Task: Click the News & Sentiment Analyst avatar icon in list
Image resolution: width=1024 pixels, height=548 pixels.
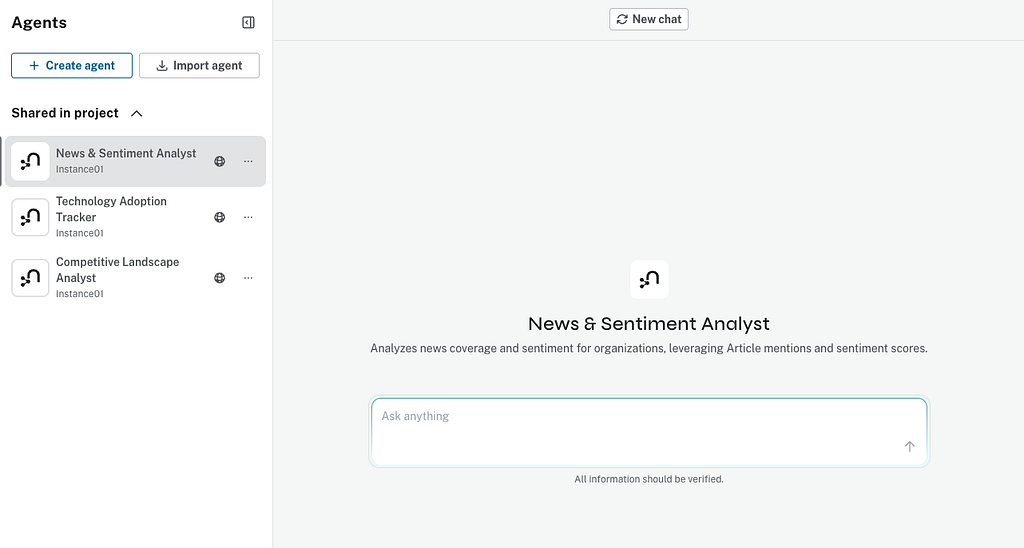Action: (30, 161)
